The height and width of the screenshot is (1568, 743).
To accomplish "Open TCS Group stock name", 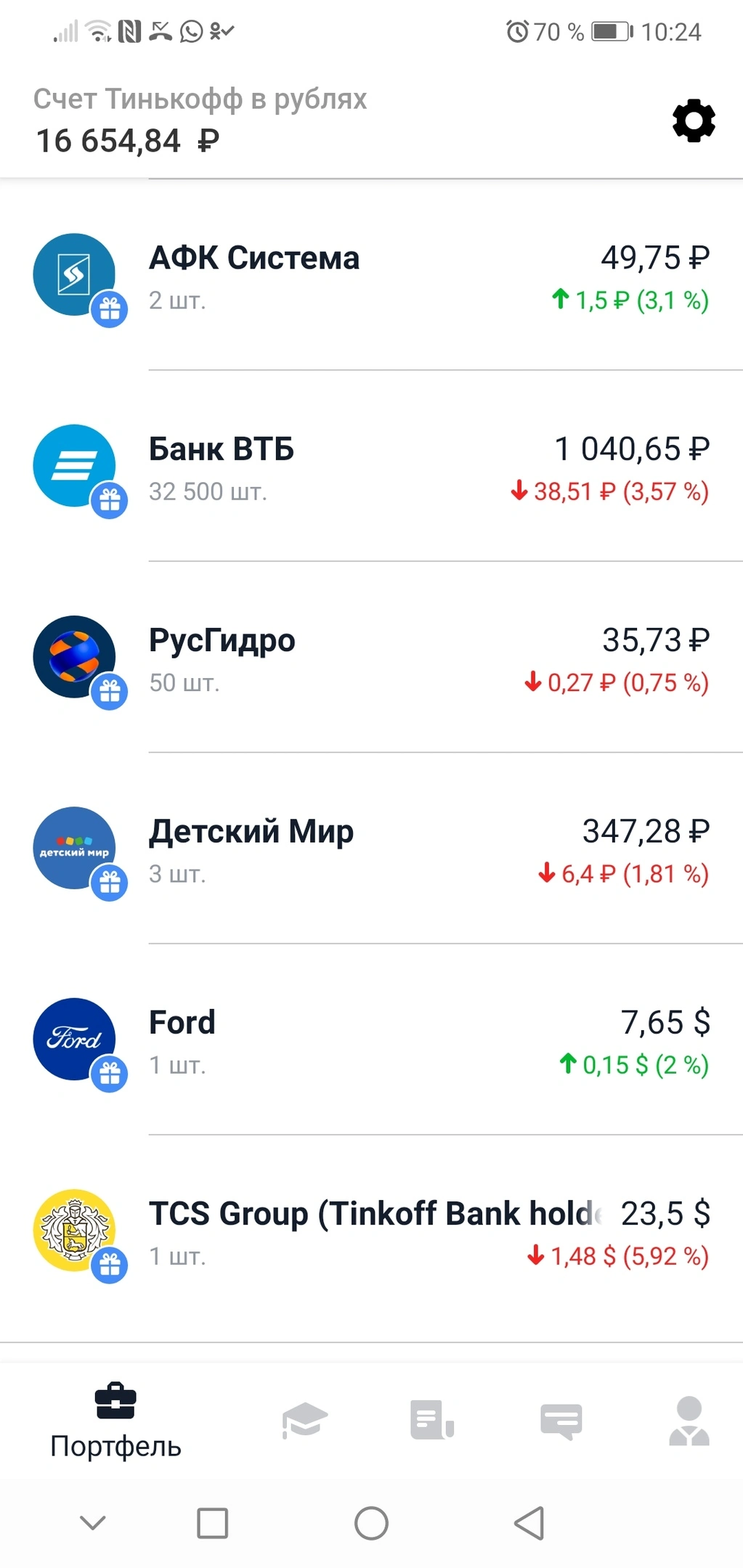I will coord(375,1213).
